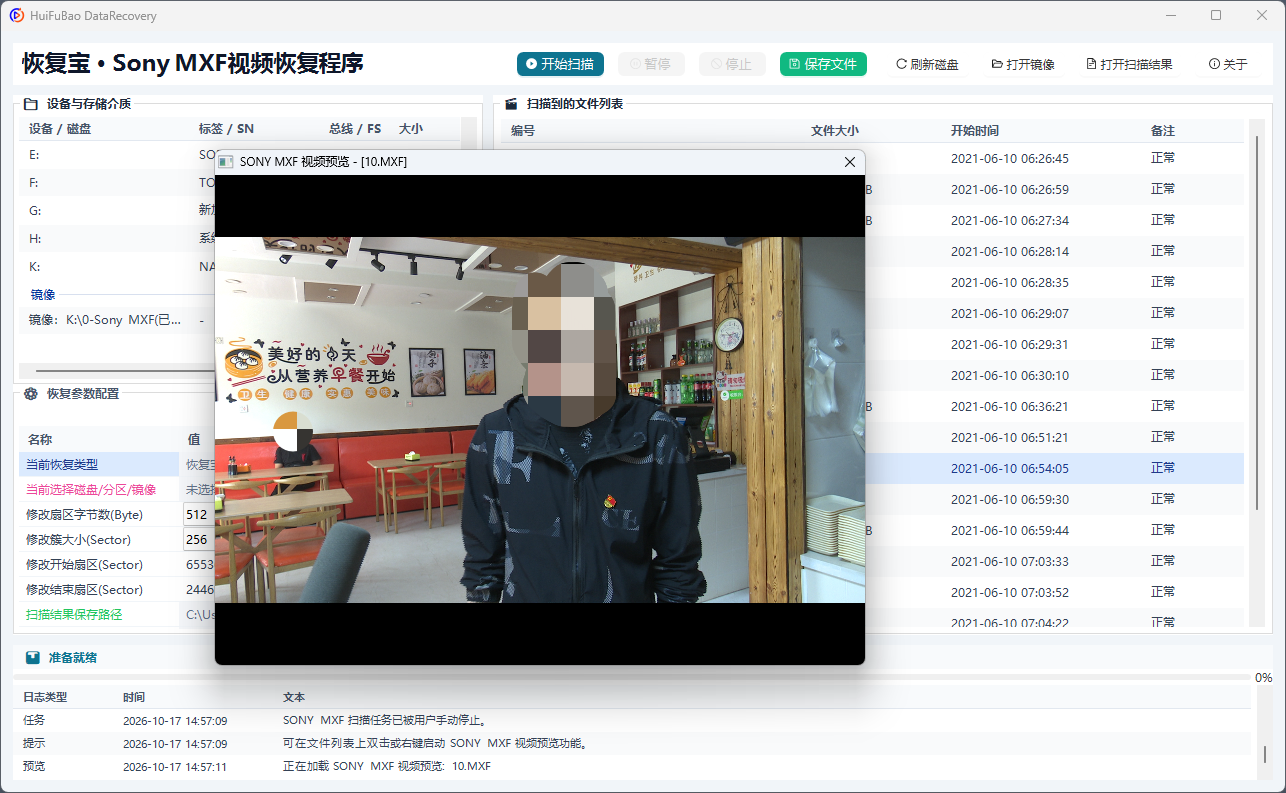Viewport: 1286px width, 793px height.
Task: Click the 准备就绪 status icon
Action: pos(33,658)
